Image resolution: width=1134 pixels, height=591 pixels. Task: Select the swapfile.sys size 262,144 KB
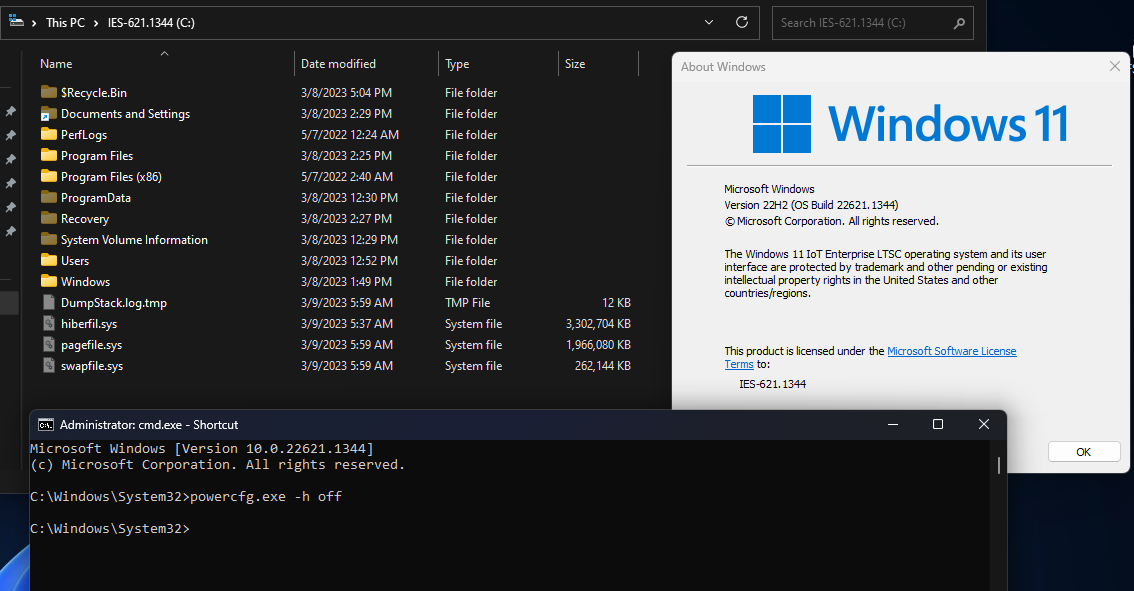click(x=602, y=365)
